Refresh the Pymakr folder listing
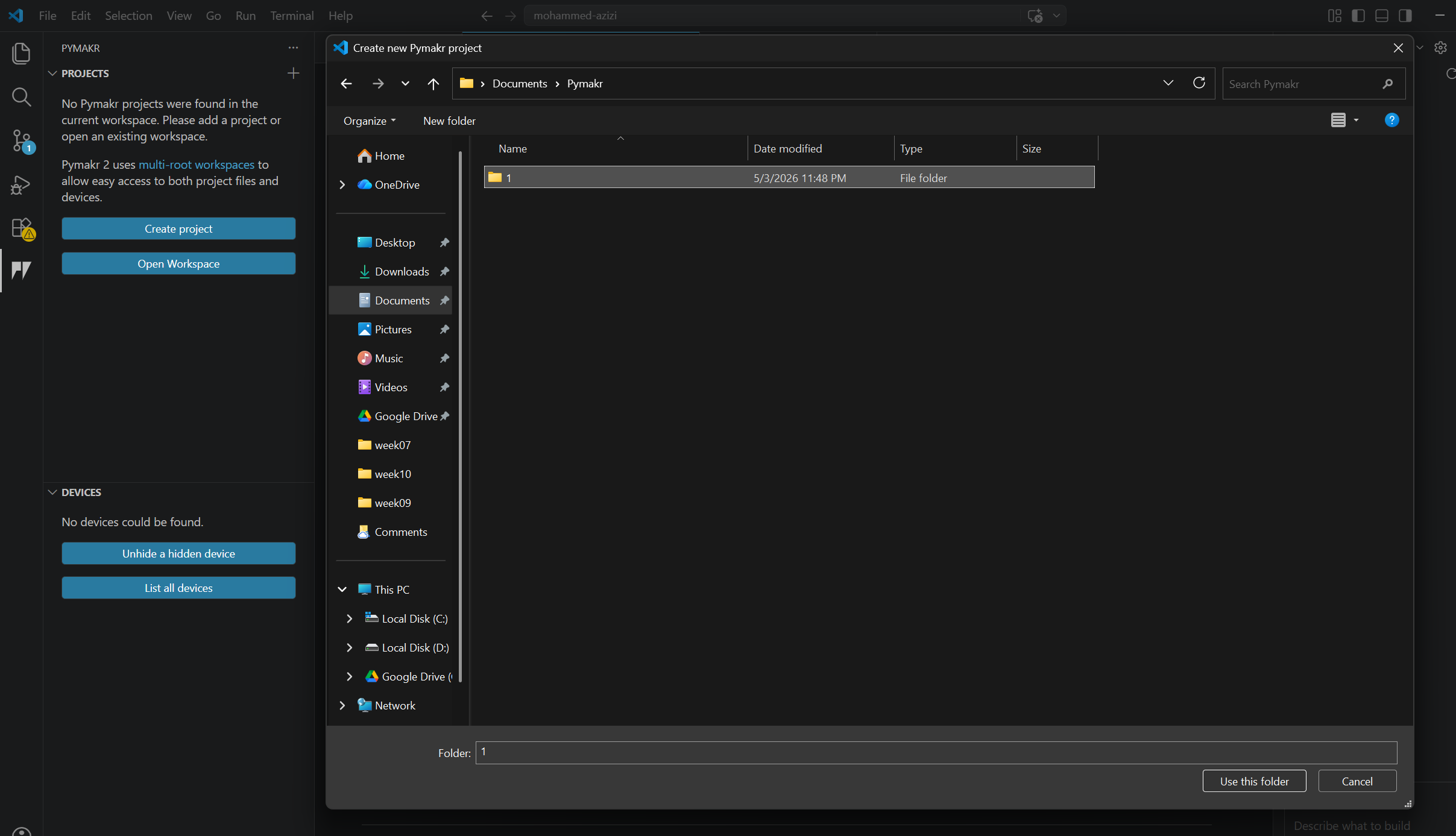 pyautogui.click(x=1199, y=83)
